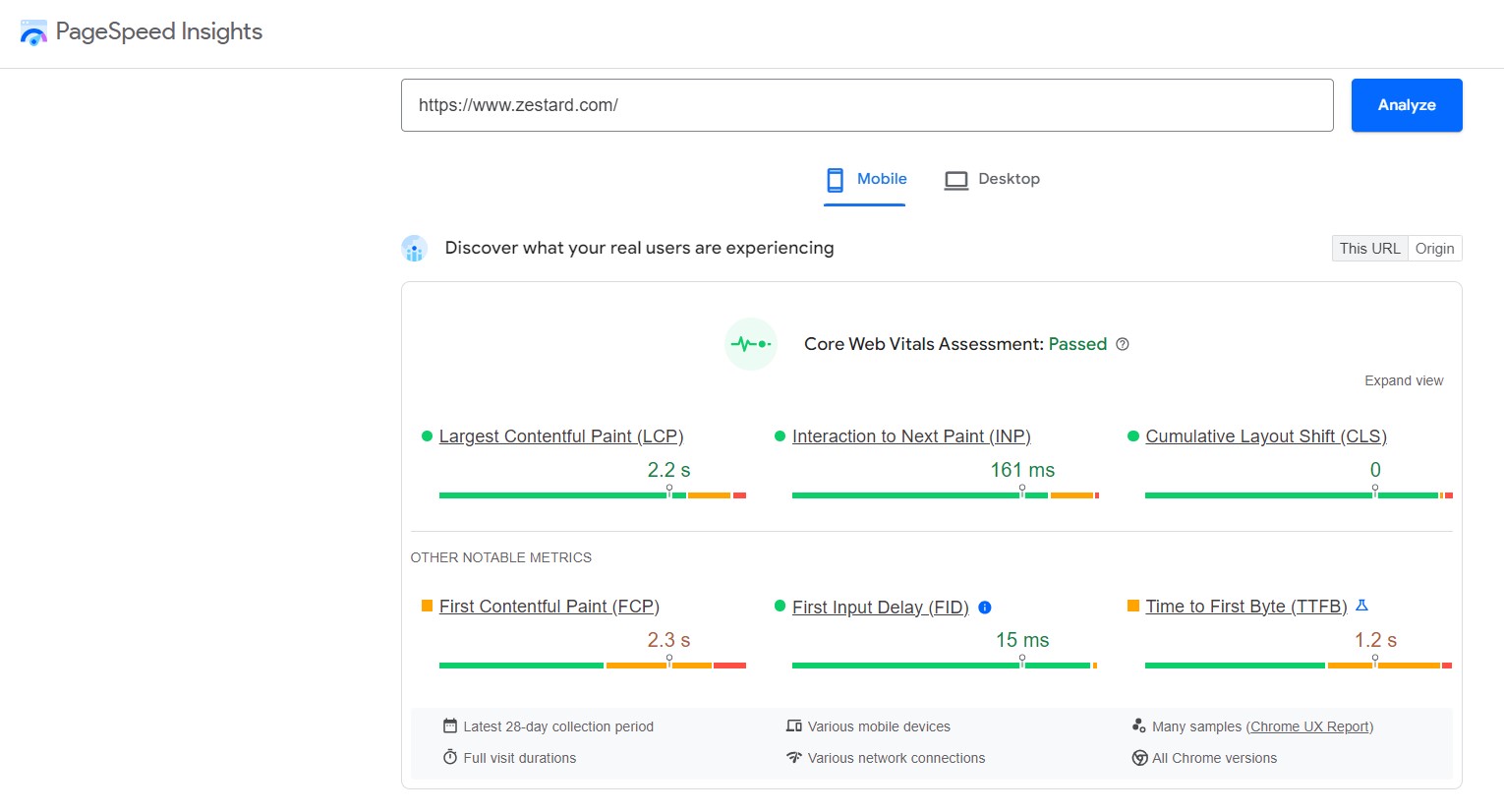This screenshot has width=1504, height=812.
Task: Click the INP distribution bar
Action: point(946,495)
